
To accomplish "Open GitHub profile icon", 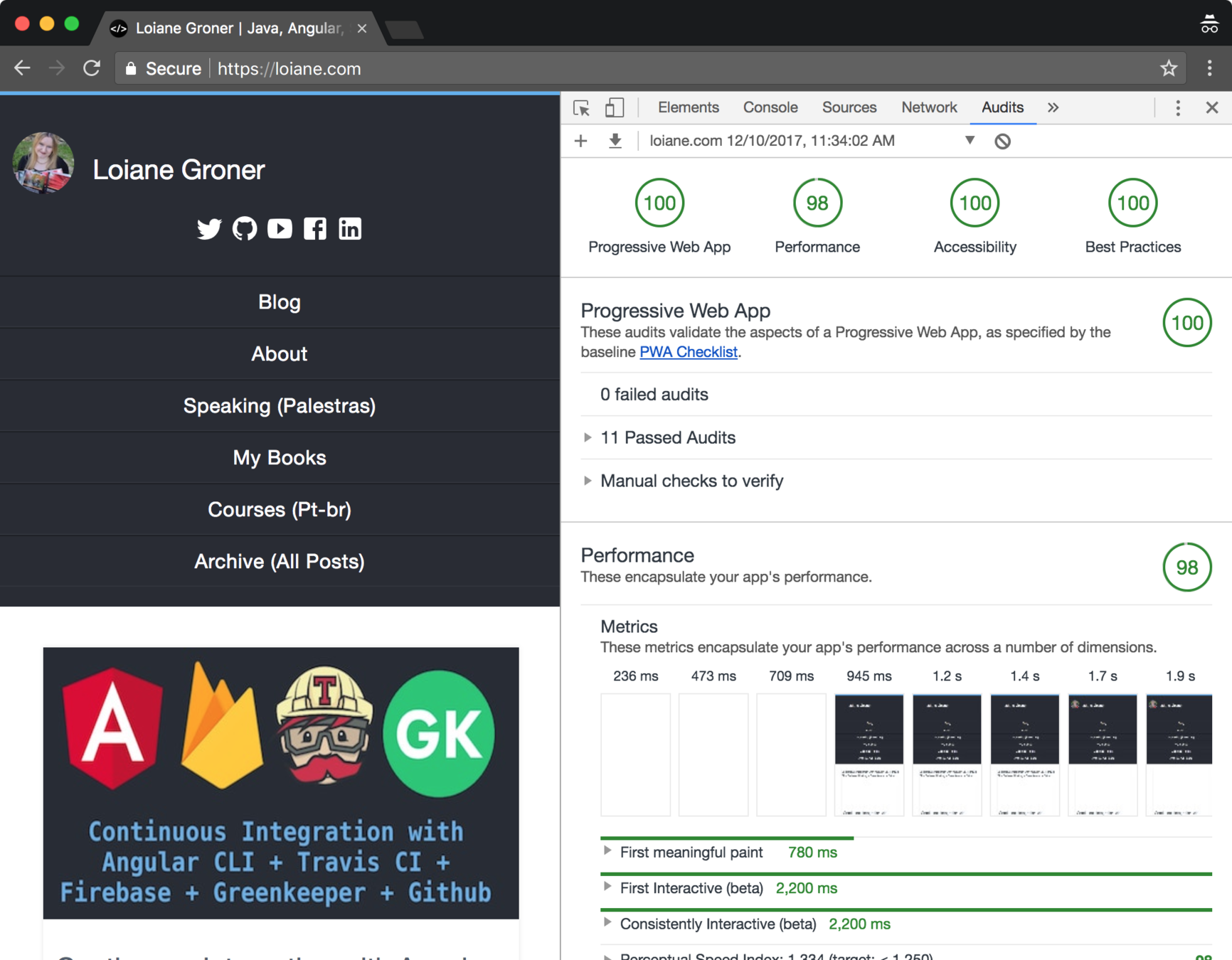I will click(x=245, y=229).
